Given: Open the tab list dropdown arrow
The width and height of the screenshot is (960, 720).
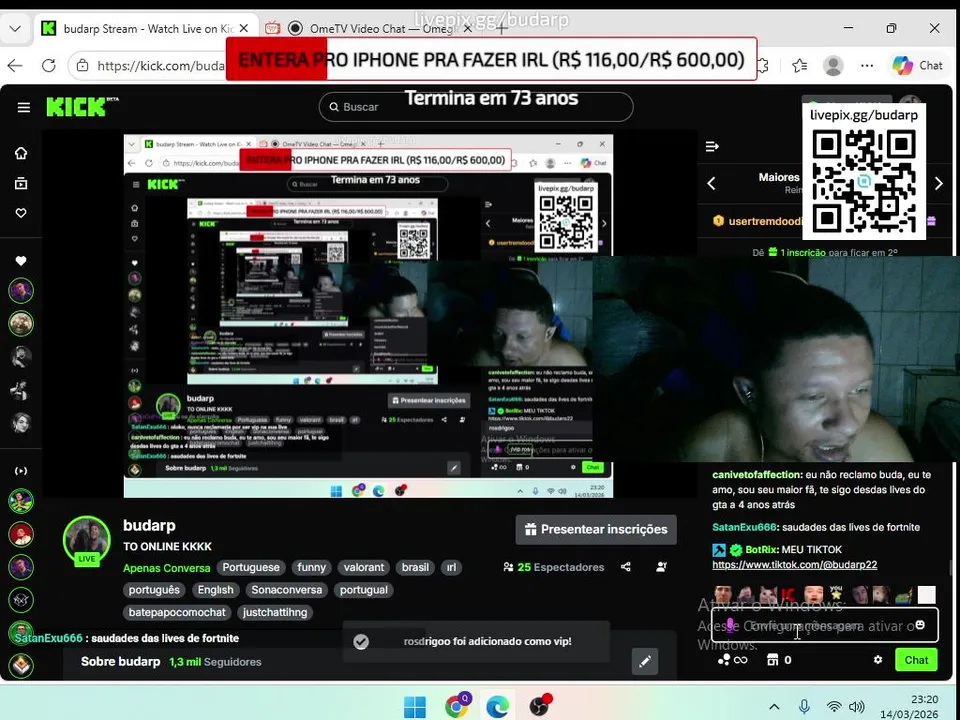Looking at the screenshot, I should pos(15,29).
